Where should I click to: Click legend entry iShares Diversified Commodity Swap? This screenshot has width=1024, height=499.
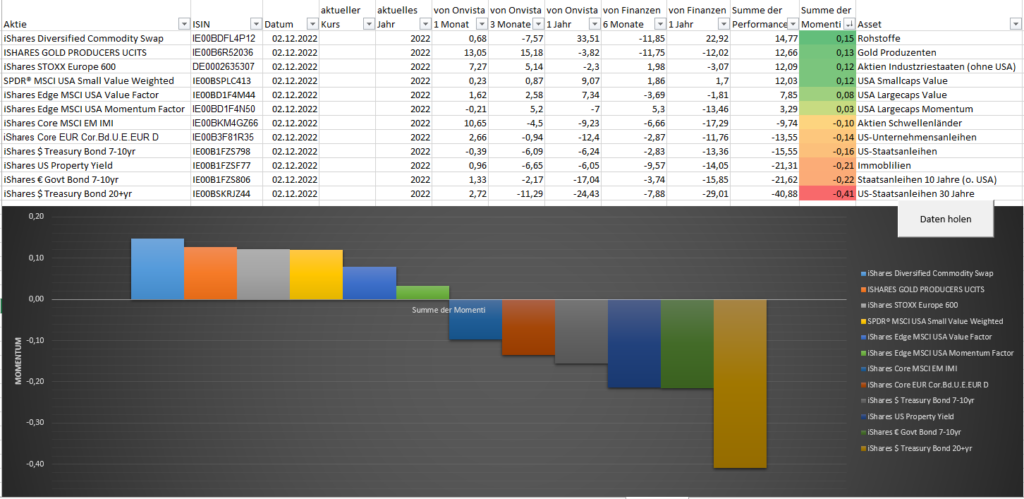click(925, 274)
